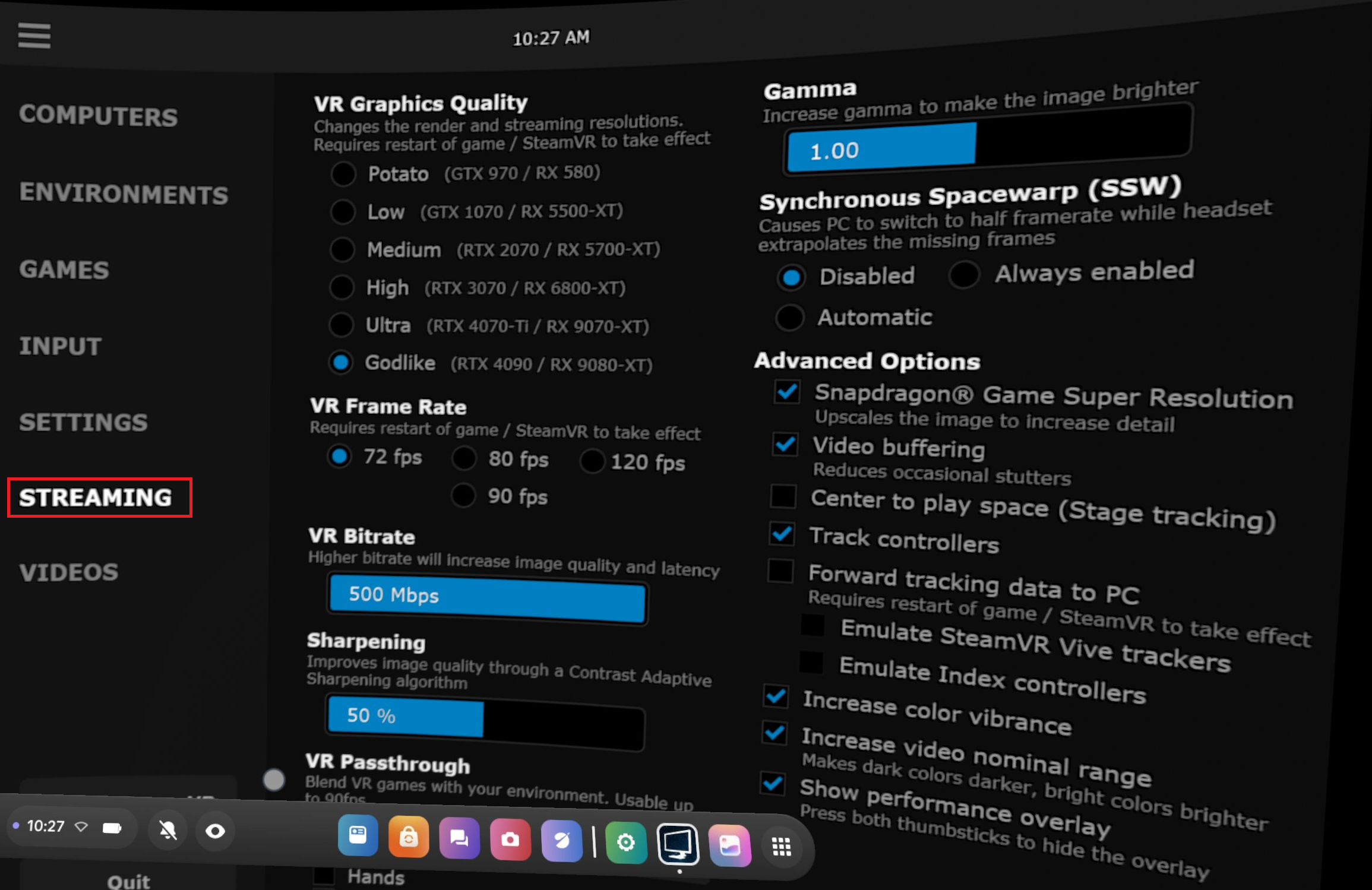The image size is (1372, 890).
Task: Click the muted notifications bell icon
Action: tap(168, 829)
